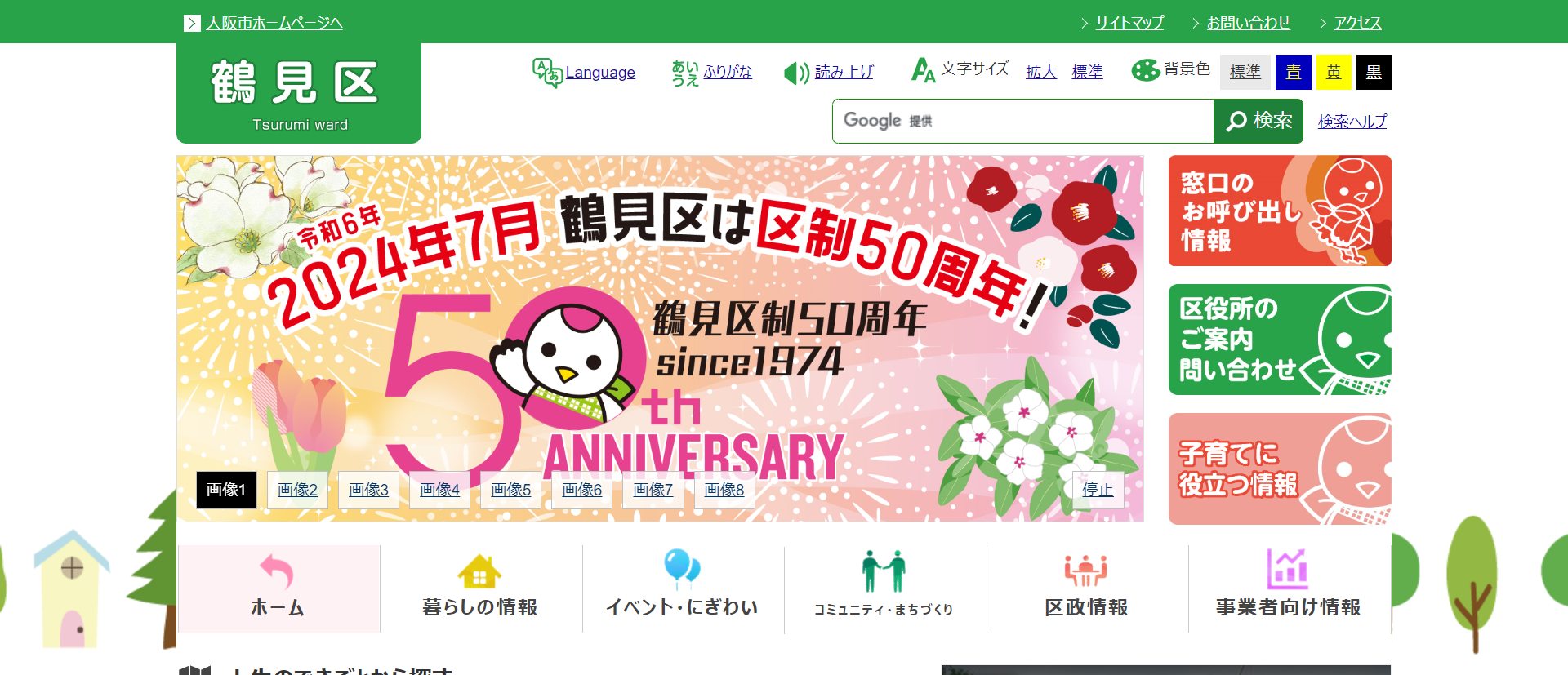The width and height of the screenshot is (1568, 675).
Task: Switch the carousel to 画像2
Action: coord(297,490)
